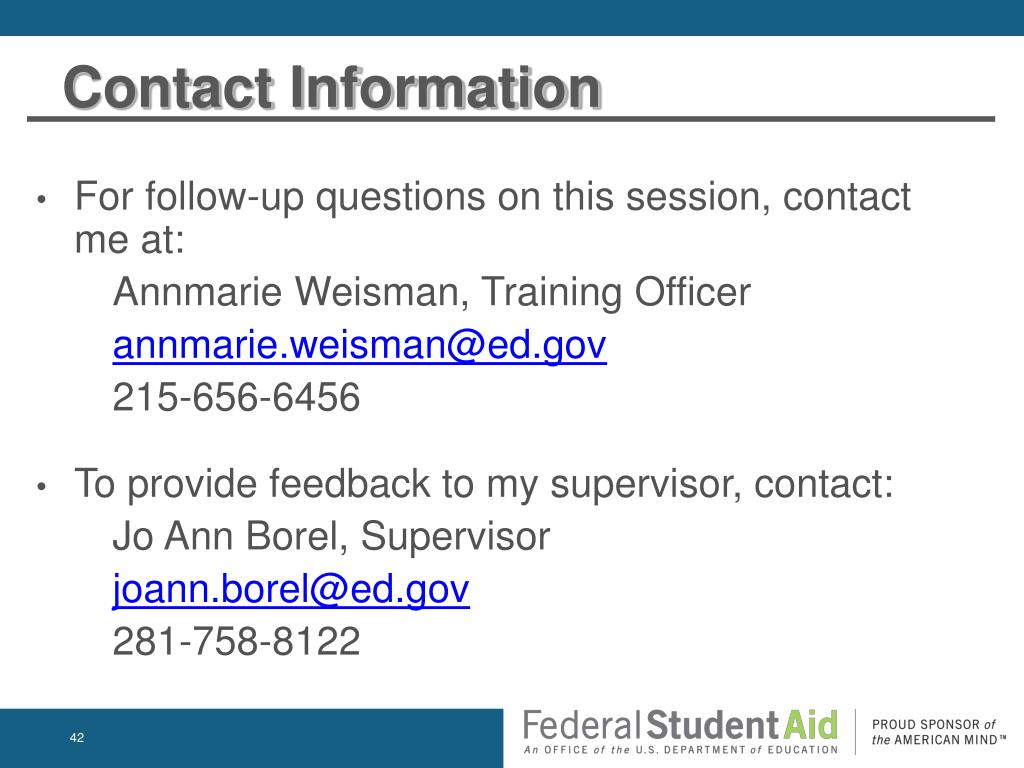
Task: Click the blue footer bar beside the slide number
Action: point(251,738)
